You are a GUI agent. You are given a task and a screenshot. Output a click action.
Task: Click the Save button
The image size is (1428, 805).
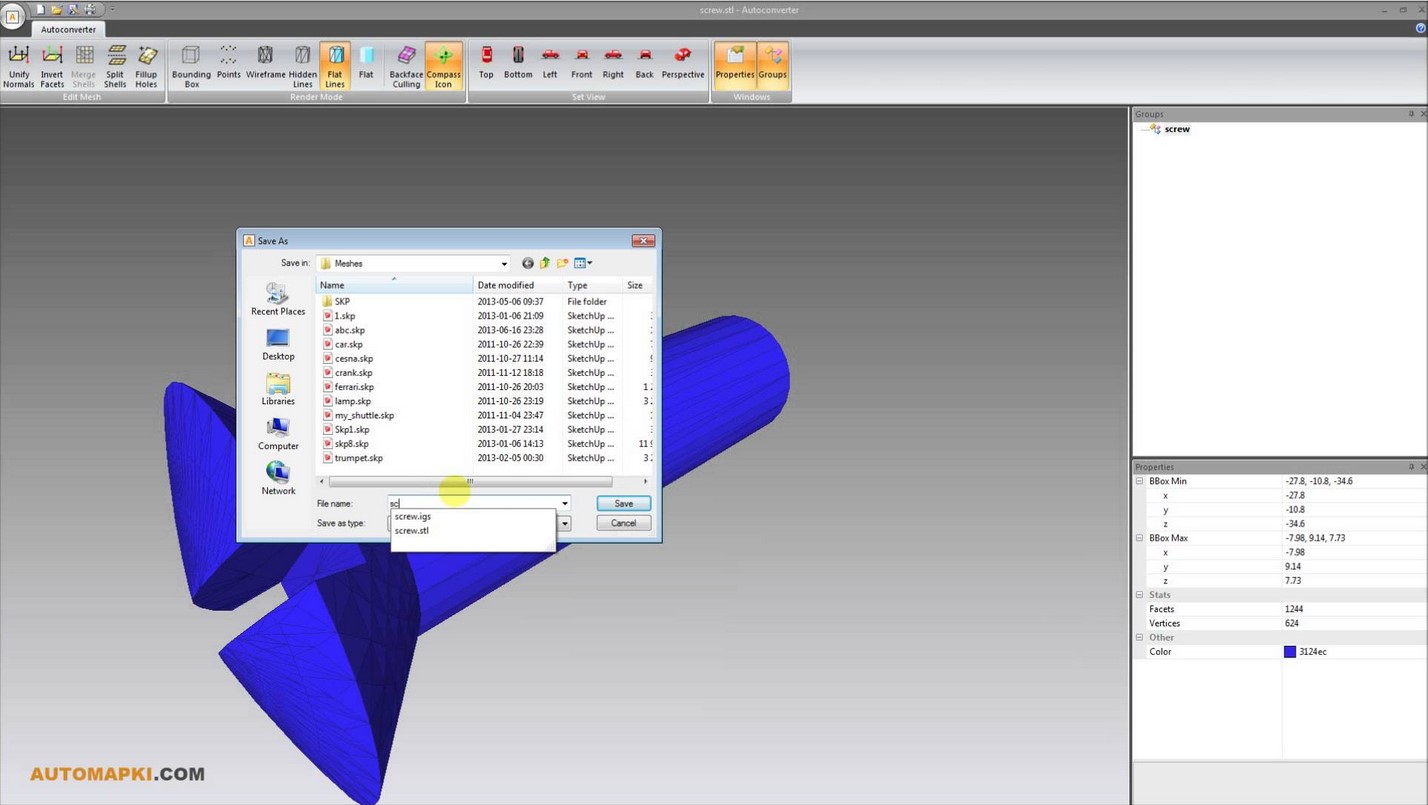624,504
